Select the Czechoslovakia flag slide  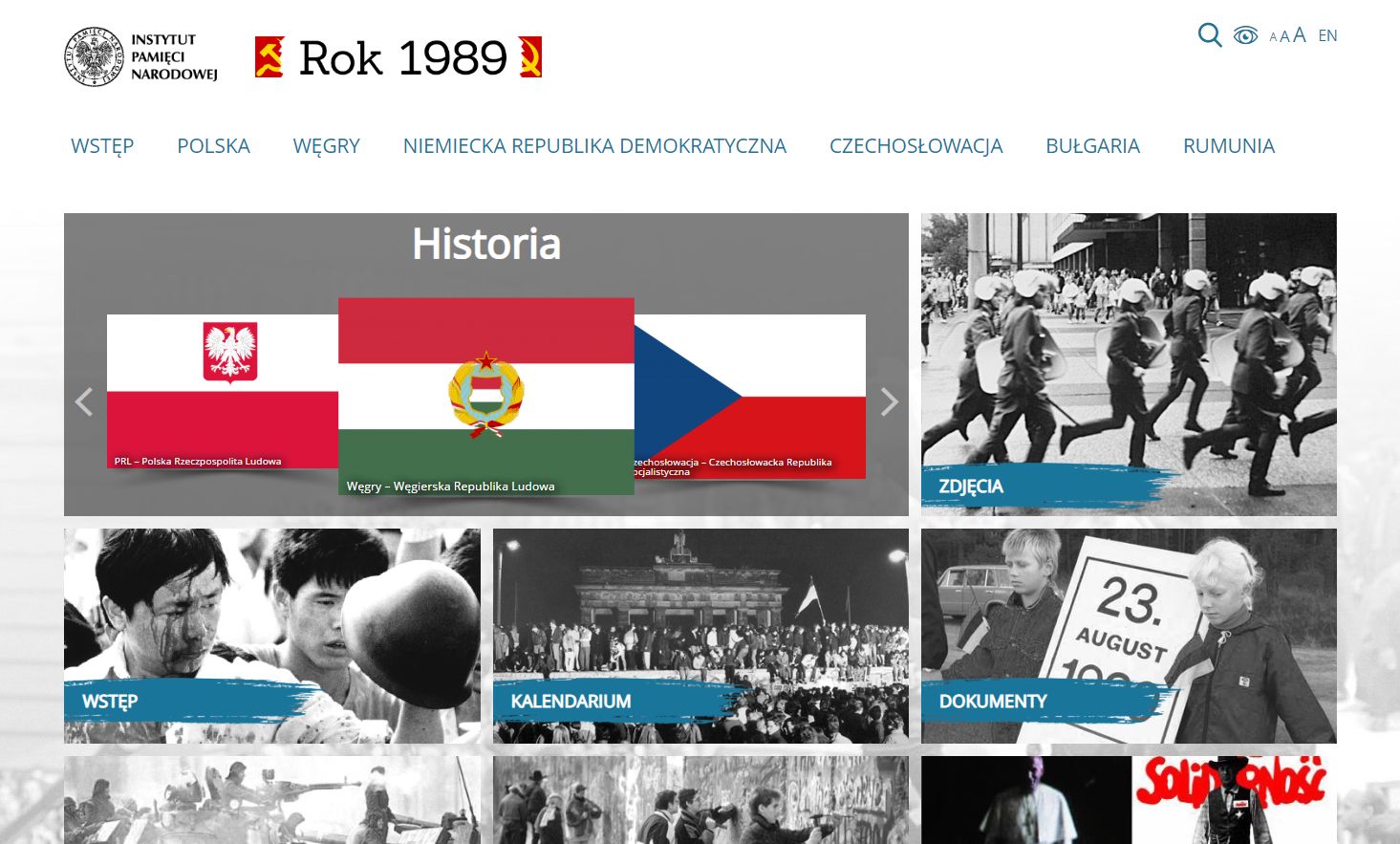750,396
